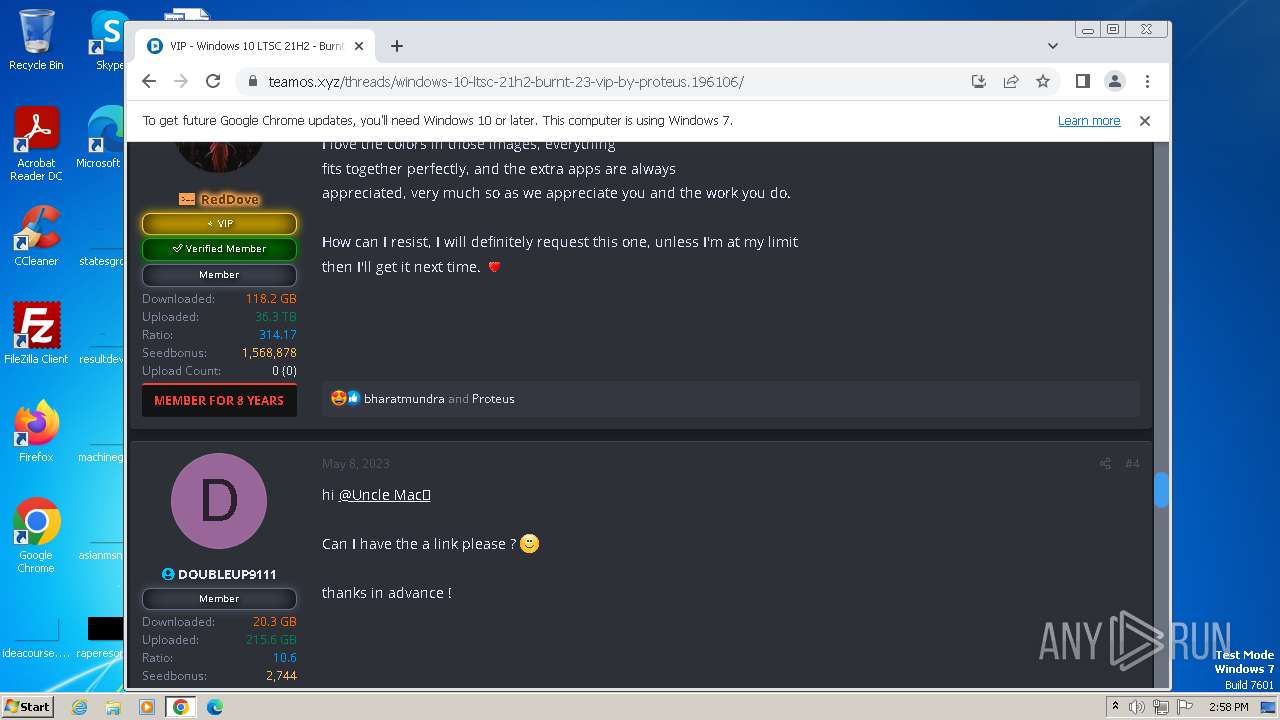
Task: Click DOUBLEUP9111's Downloaded value 20.3 GB
Action: (x=275, y=622)
